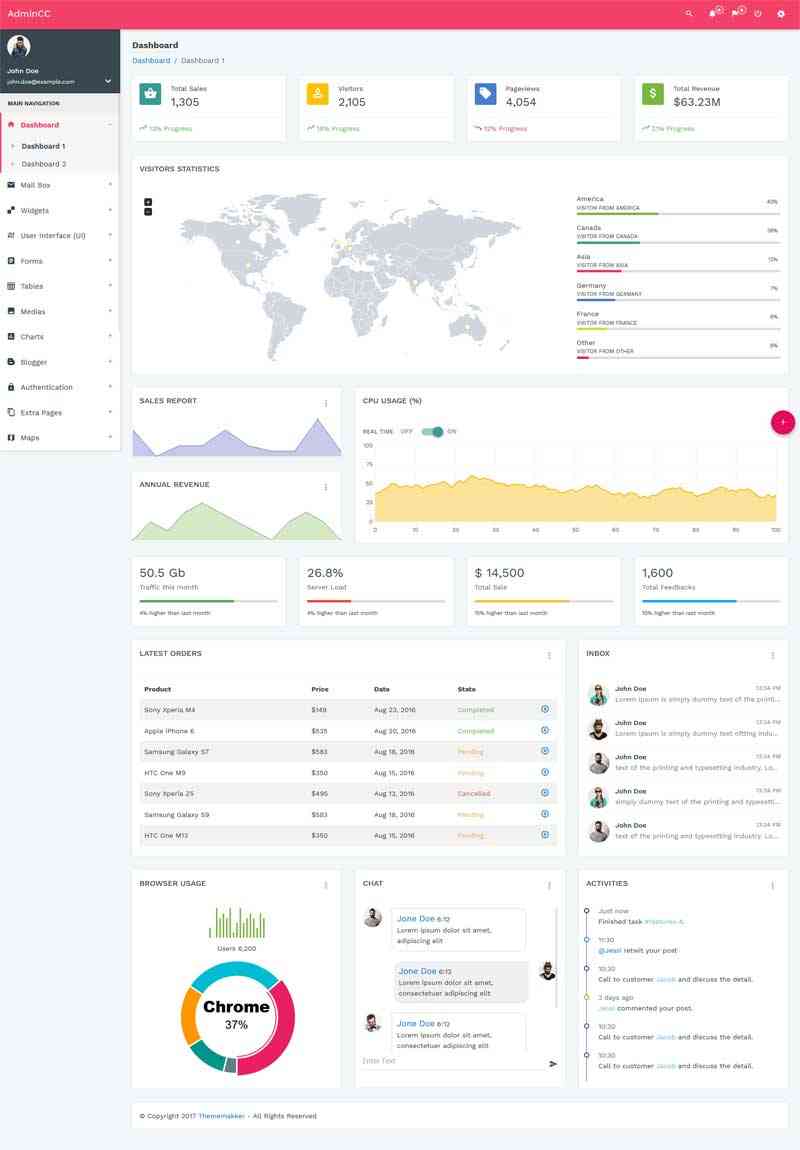Click the Dashboard breadcrumb link

click(x=151, y=61)
